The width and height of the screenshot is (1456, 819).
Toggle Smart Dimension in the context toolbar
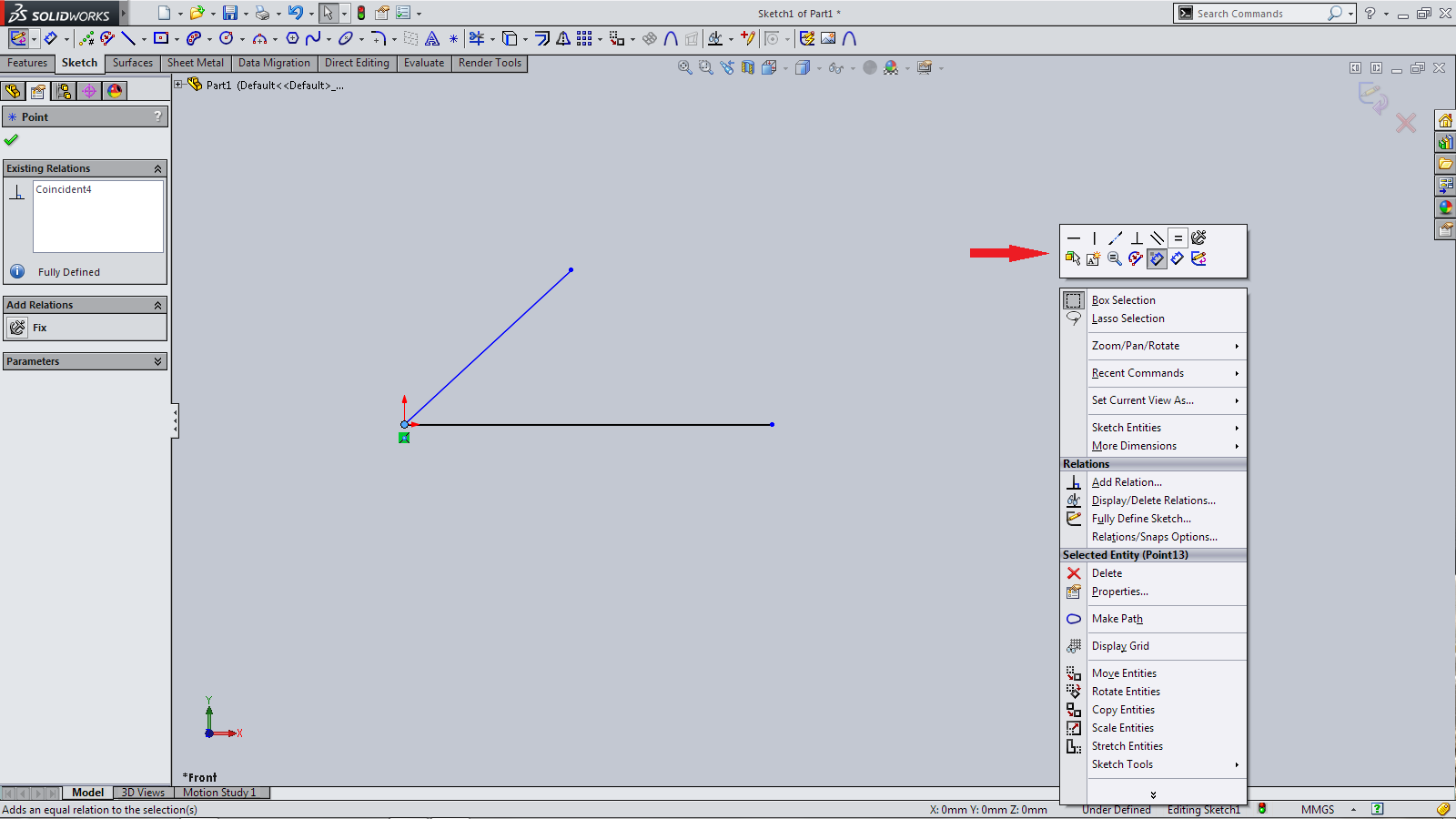tap(1157, 259)
